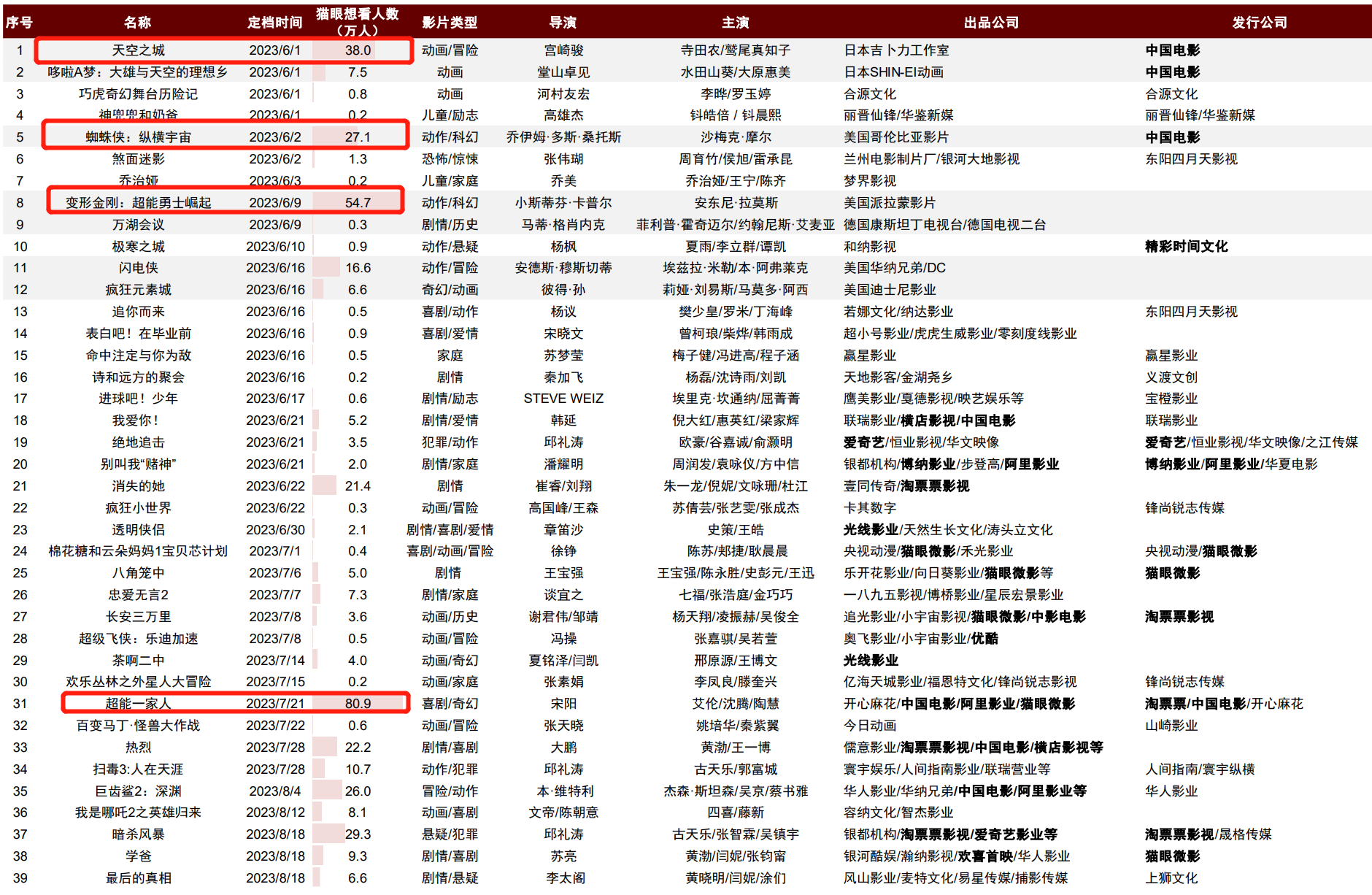Click production company 美国迪士尼影业
The height and width of the screenshot is (895, 1372).
890,290
